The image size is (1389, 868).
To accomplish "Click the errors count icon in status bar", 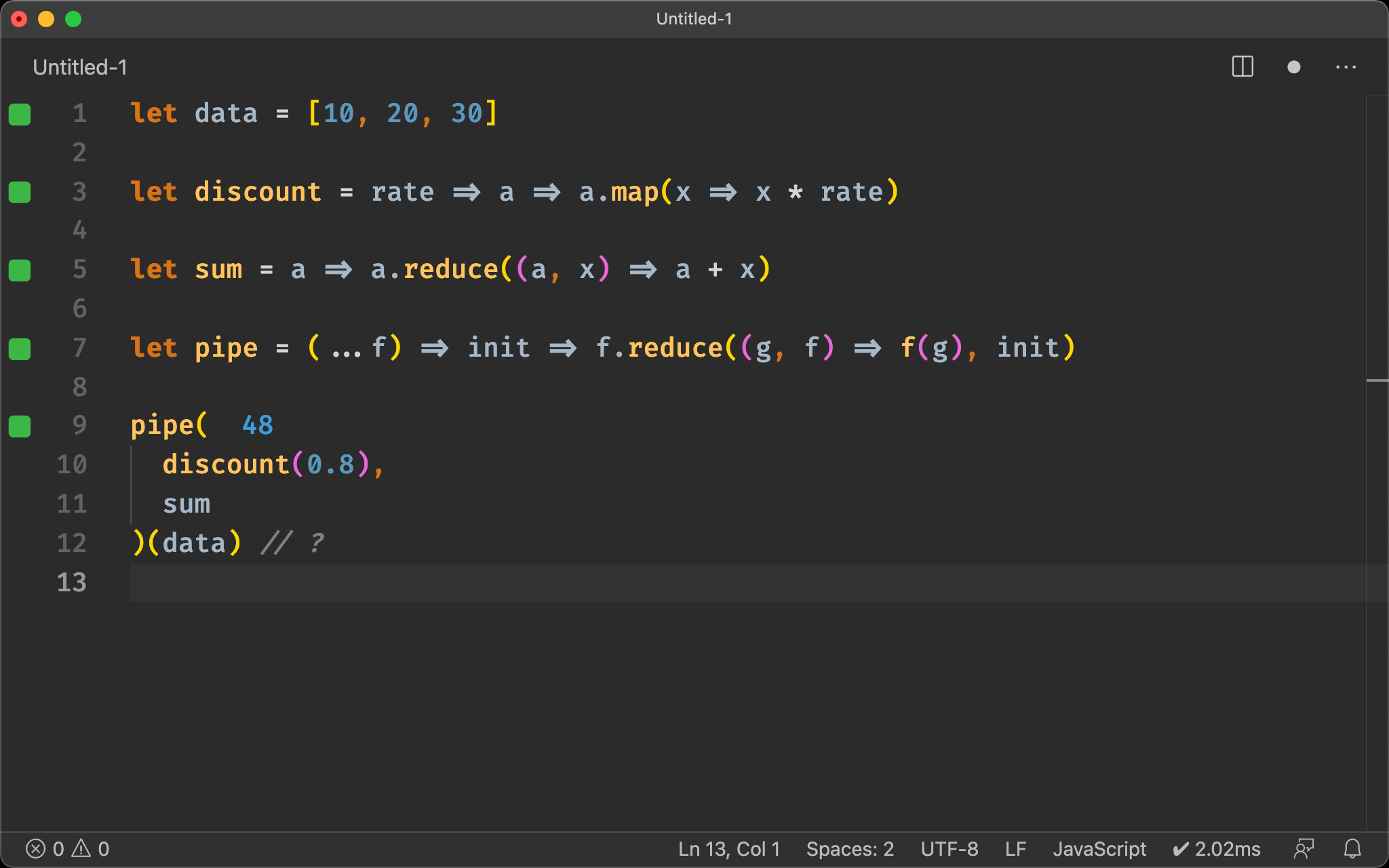I will pyautogui.click(x=35, y=848).
